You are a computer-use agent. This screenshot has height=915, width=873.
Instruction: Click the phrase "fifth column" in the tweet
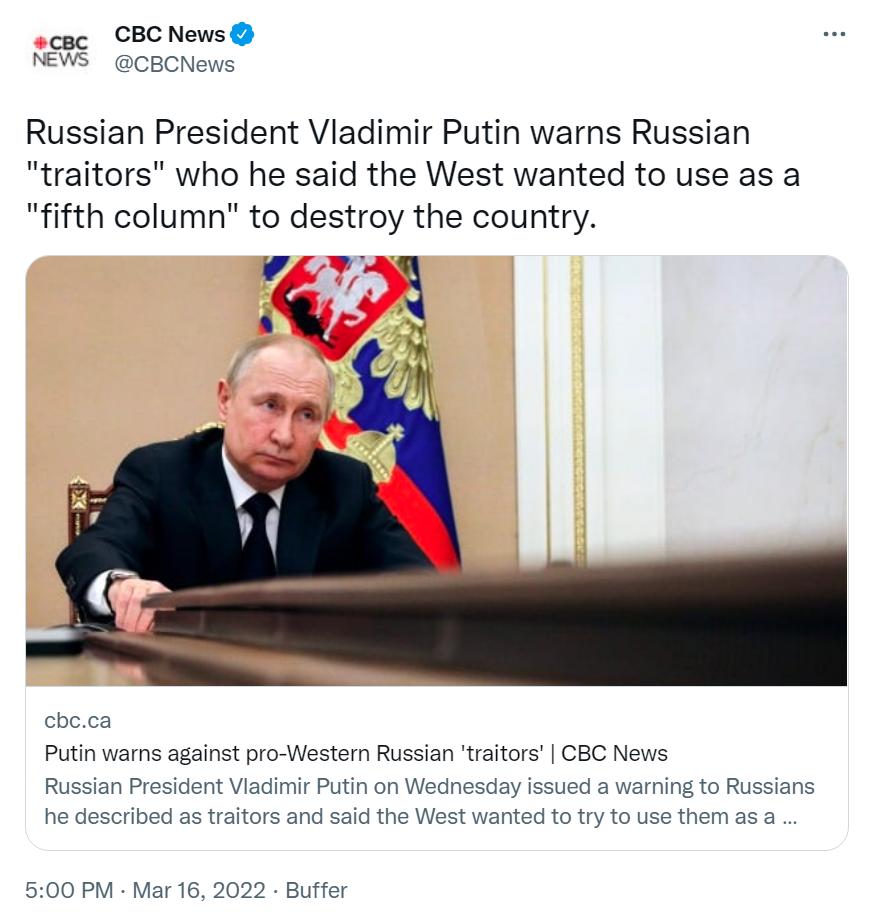pos(134,216)
